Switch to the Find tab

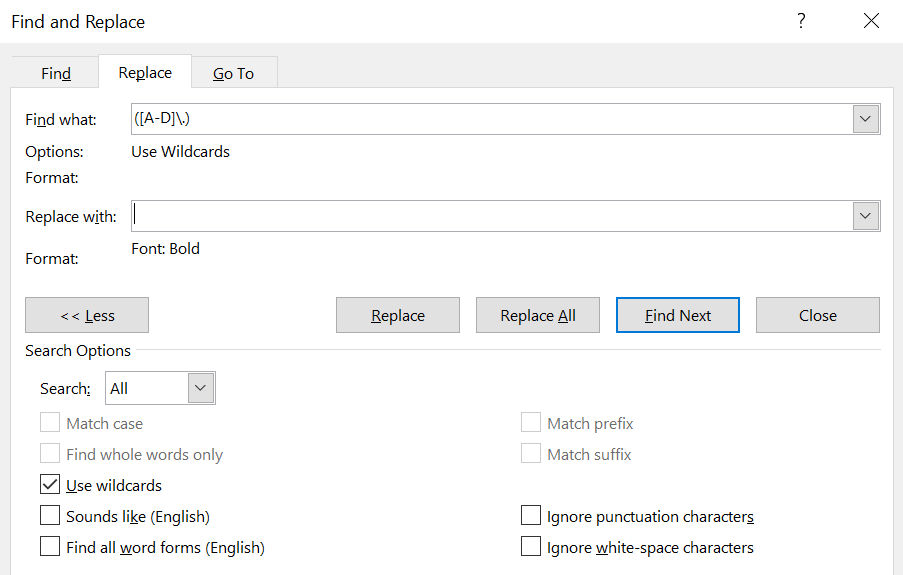click(x=56, y=73)
